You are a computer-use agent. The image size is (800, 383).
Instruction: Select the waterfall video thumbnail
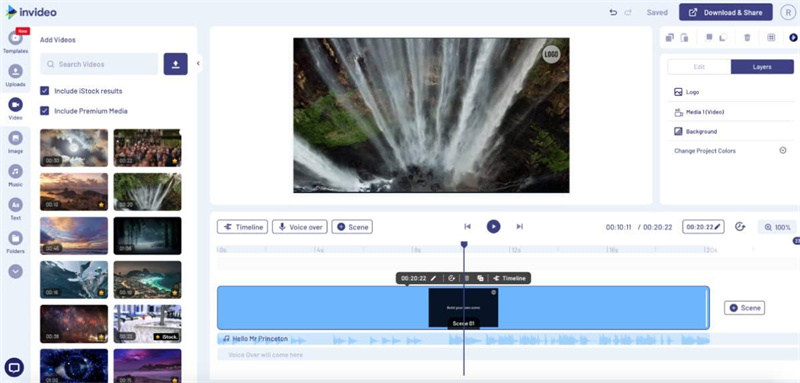click(x=147, y=192)
